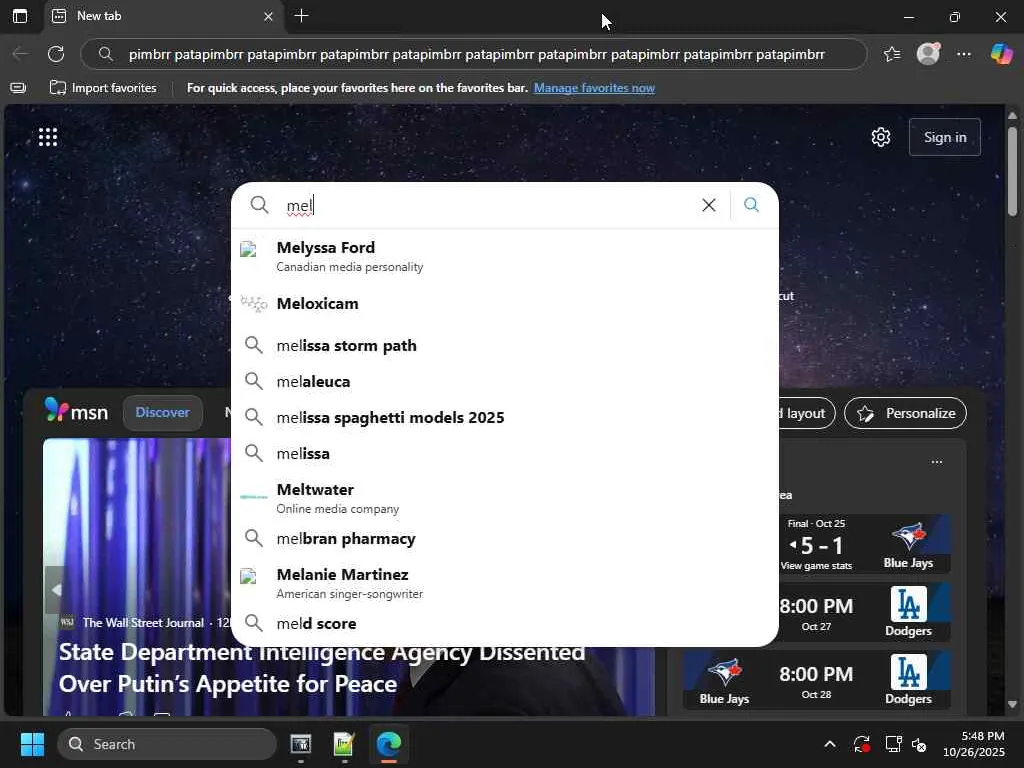Open the first pinned taskbar app icon
The width and height of the screenshot is (1024, 768).
point(300,744)
